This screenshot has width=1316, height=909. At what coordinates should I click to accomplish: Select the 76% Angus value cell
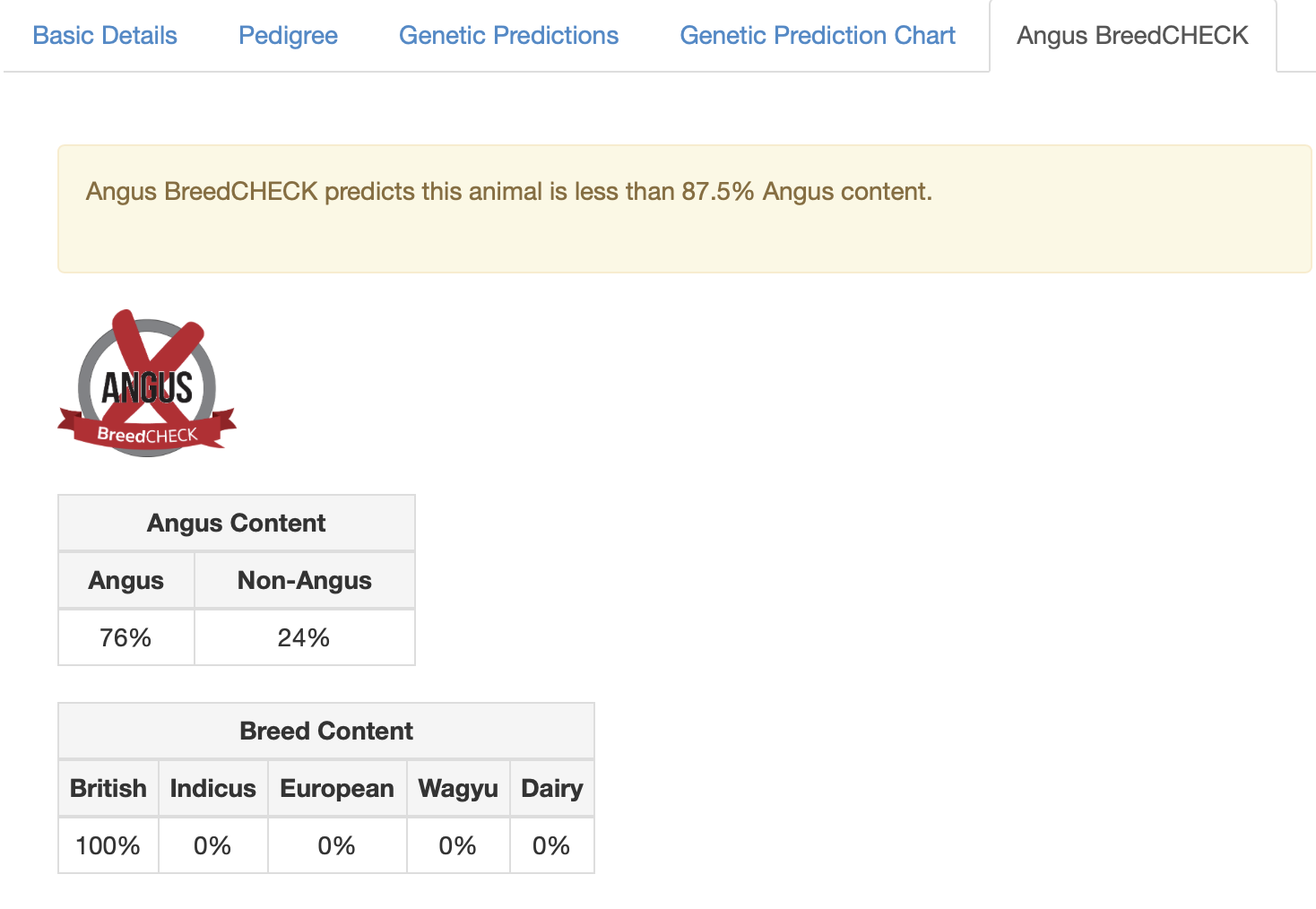pos(126,637)
